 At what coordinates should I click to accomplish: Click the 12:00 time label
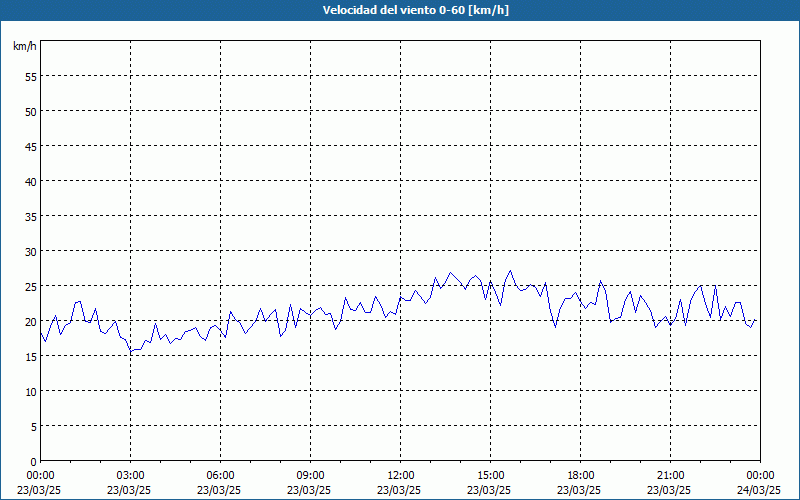(x=401, y=475)
